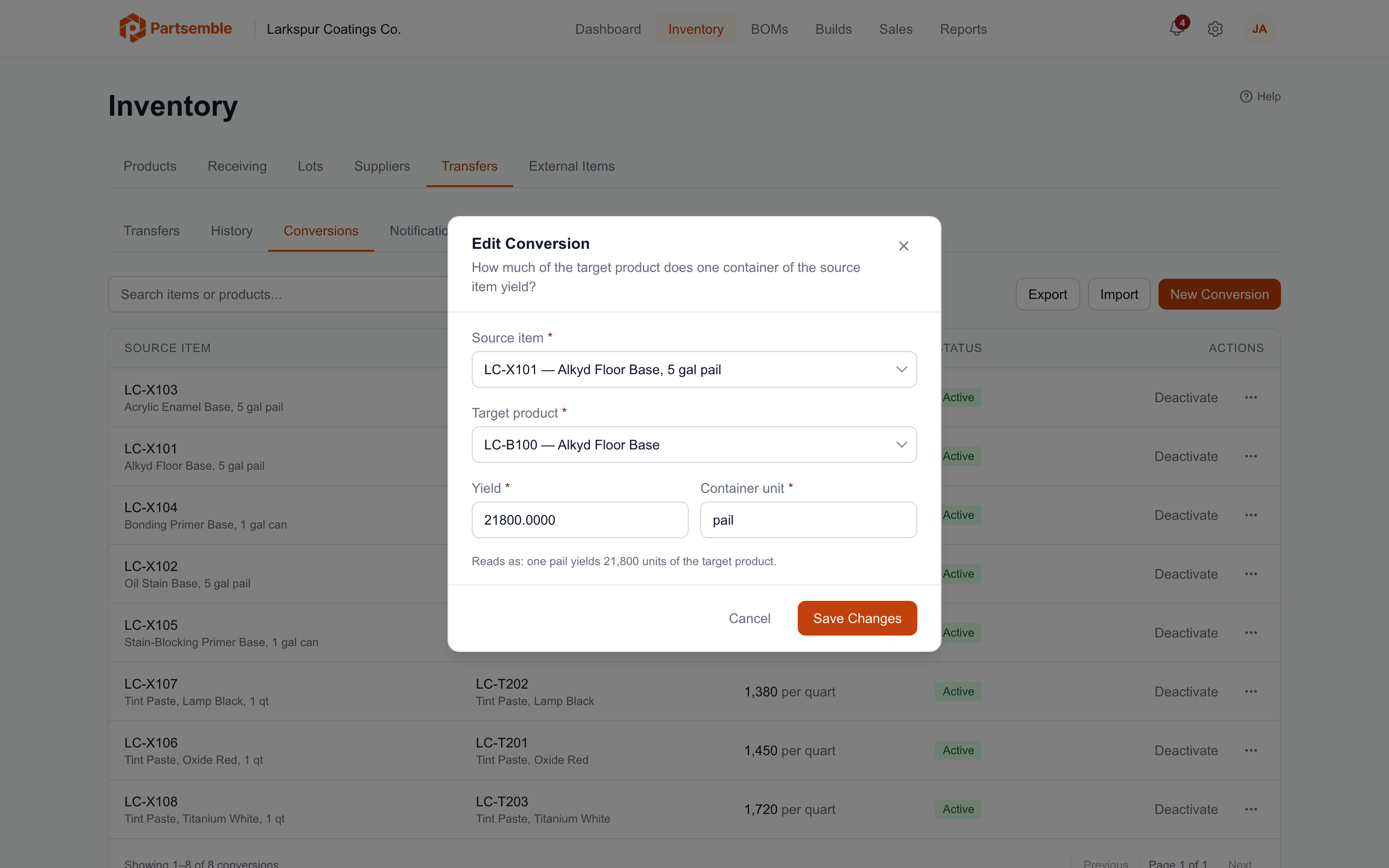The height and width of the screenshot is (868, 1389).
Task: Open more actions for LC-X105 row
Action: point(1251,633)
